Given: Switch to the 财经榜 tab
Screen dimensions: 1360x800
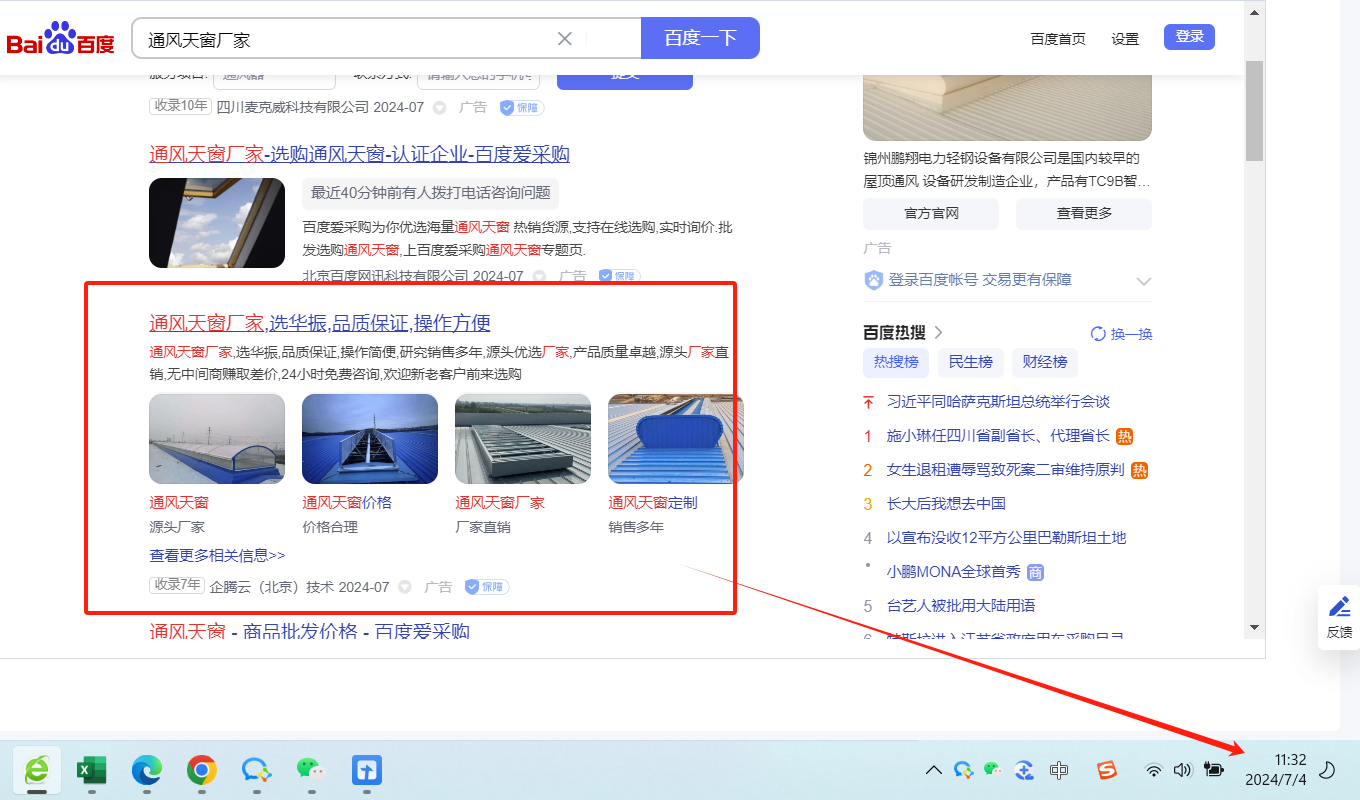Looking at the screenshot, I should (1045, 362).
